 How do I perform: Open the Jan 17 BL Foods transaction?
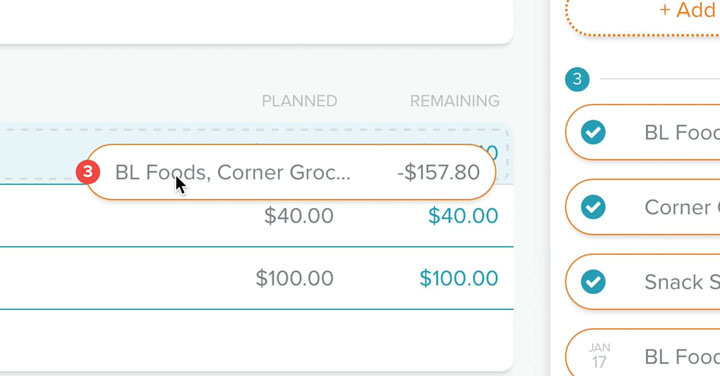tap(643, 353)
